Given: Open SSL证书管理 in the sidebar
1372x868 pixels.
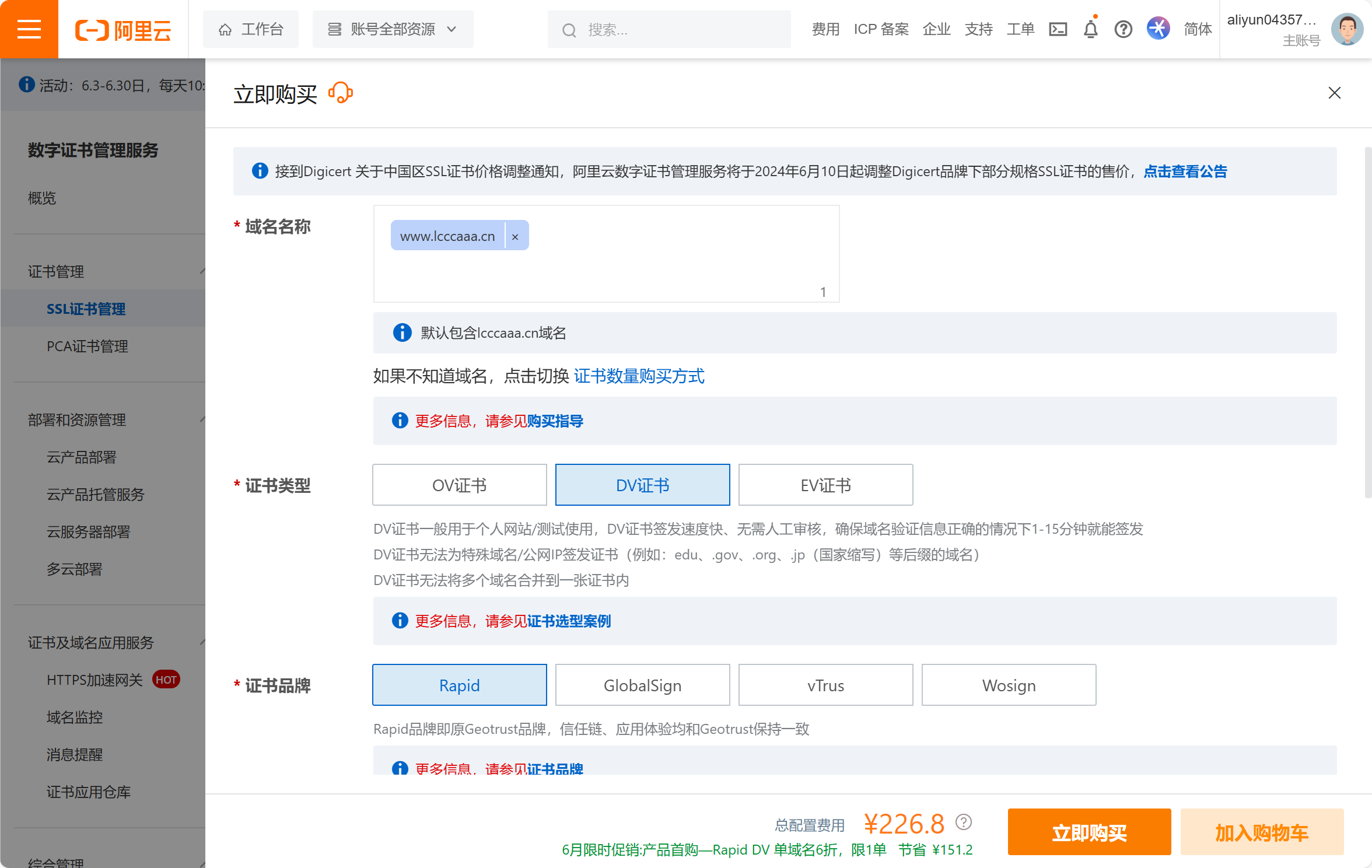Looking at the screenshot, I should [x=86, y=309].
